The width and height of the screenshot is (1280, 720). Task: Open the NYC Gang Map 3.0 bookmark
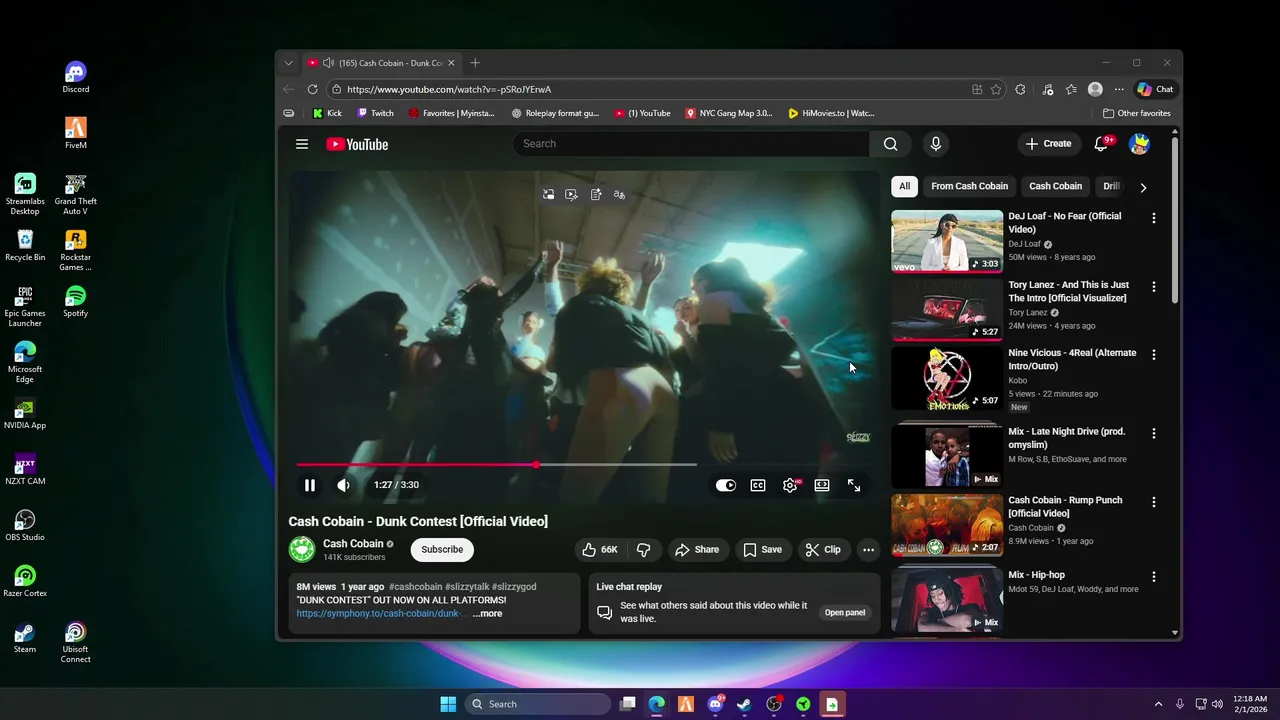pyautogui.click(x=728, y=113)
